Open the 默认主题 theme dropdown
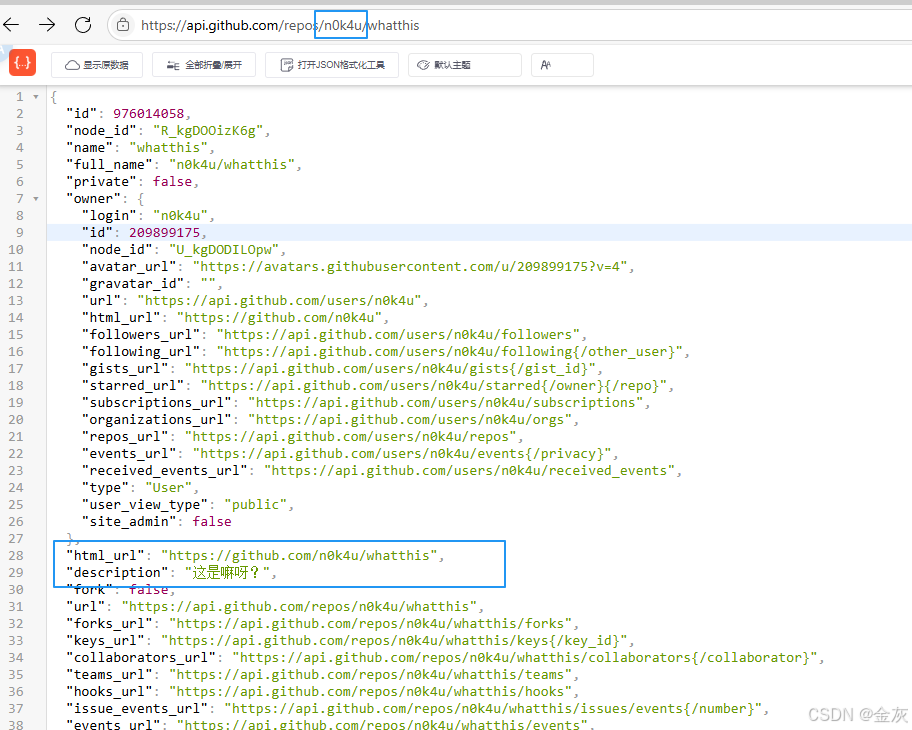The width and height of the screenshot is (912, 730). click(x=465, y=65)
